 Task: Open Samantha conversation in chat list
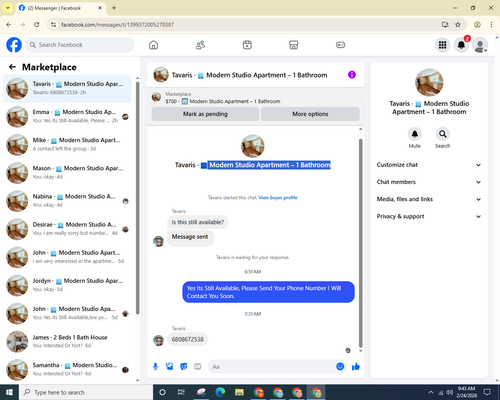67,370
